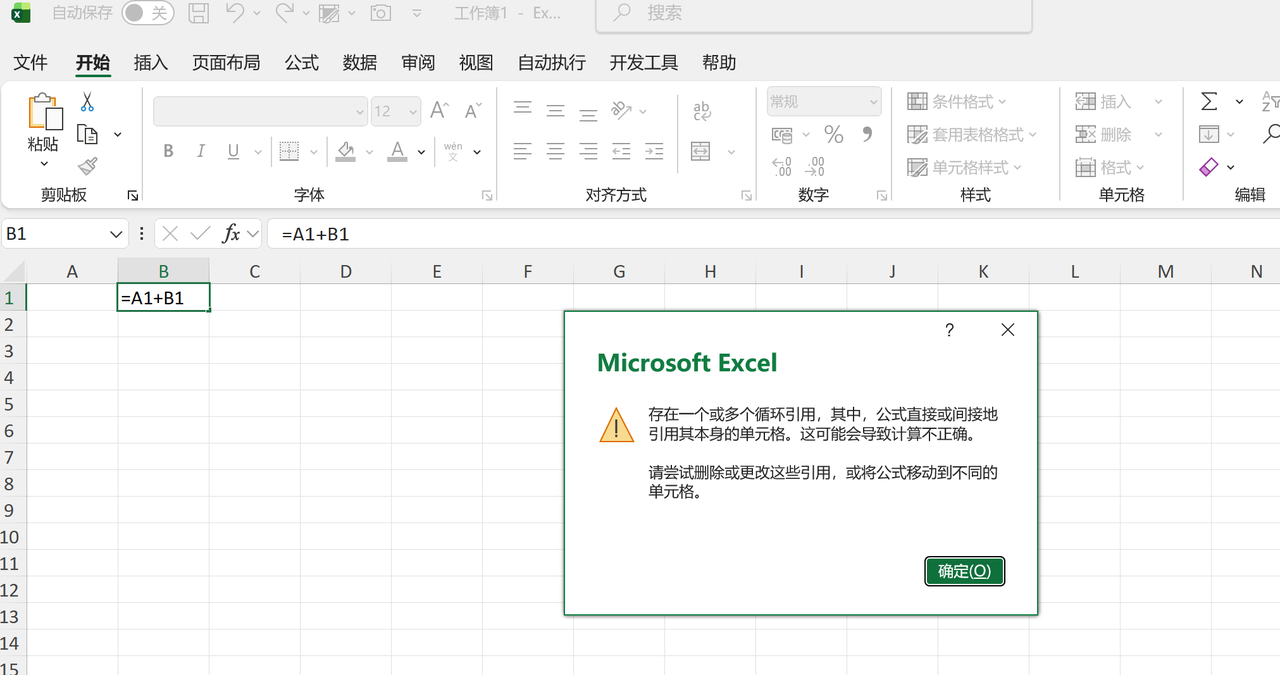Click the 插入 cells button

coord(1104,102)
